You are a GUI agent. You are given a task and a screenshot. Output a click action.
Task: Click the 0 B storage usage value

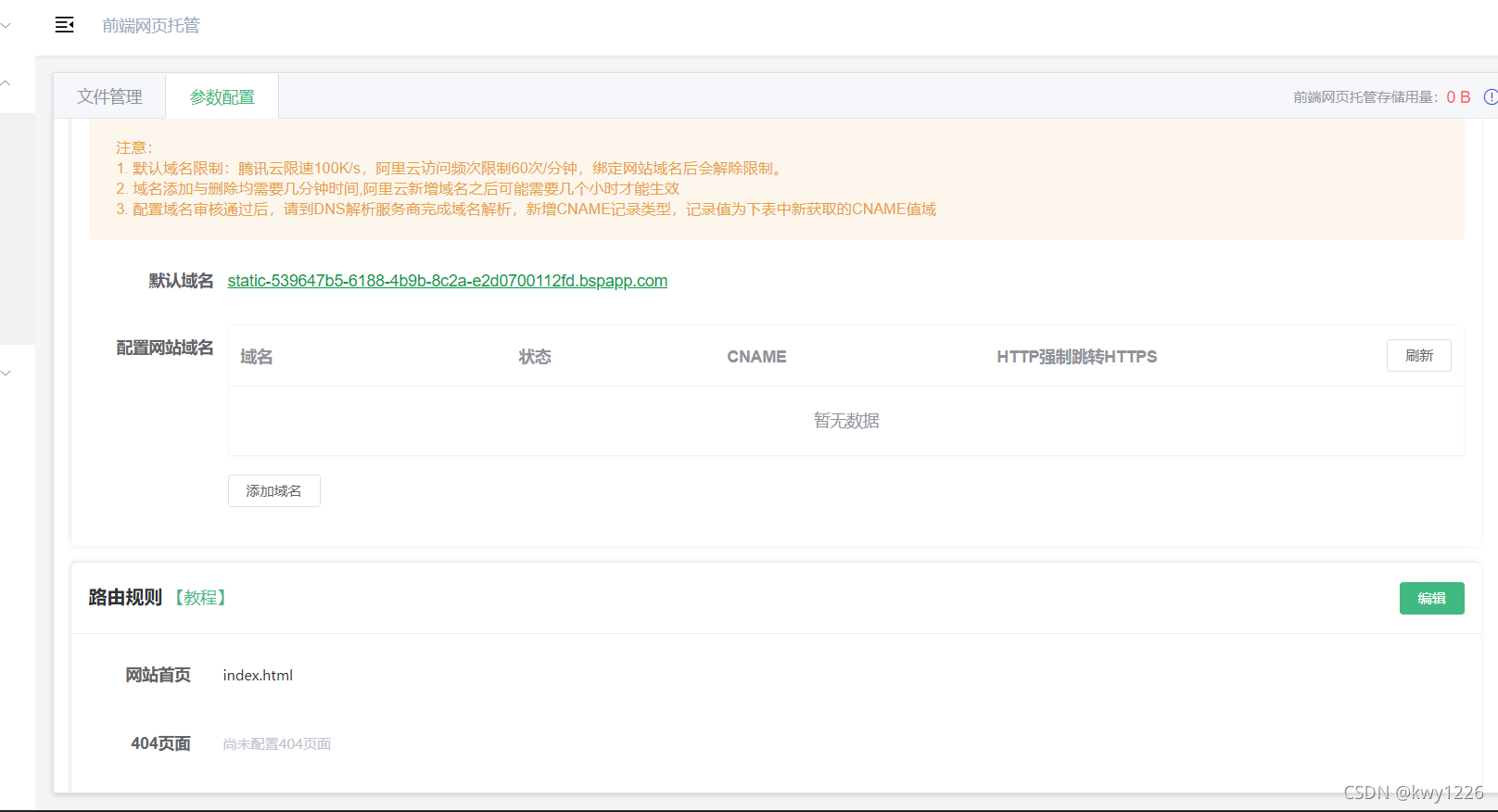point(1458,97)
